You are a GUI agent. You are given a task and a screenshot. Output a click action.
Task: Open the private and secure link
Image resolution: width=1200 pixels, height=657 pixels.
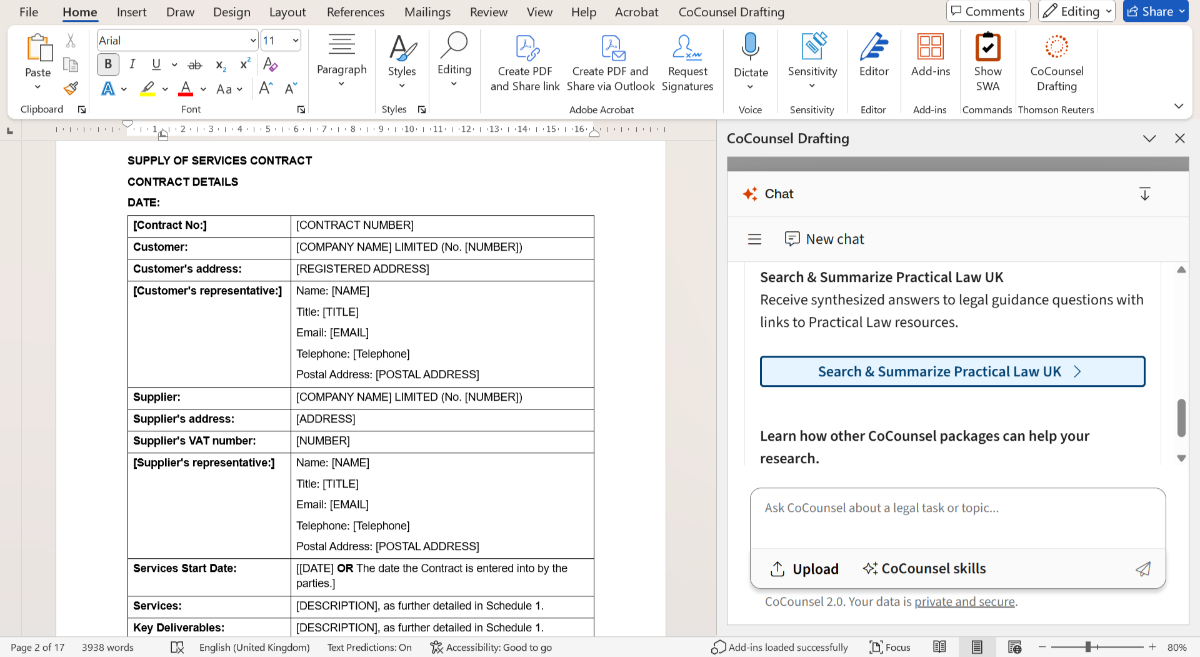click(964, 601)
